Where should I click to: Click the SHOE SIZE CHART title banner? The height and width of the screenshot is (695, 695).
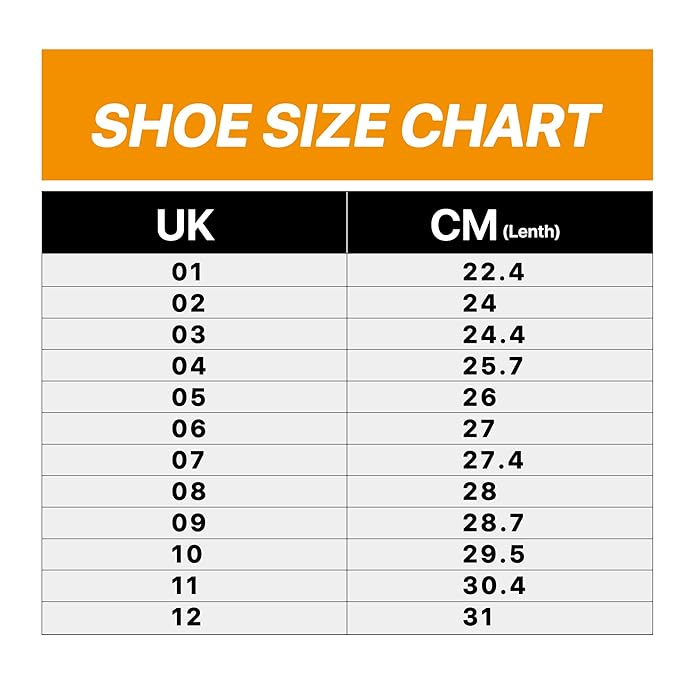click(x=347, y=124)
